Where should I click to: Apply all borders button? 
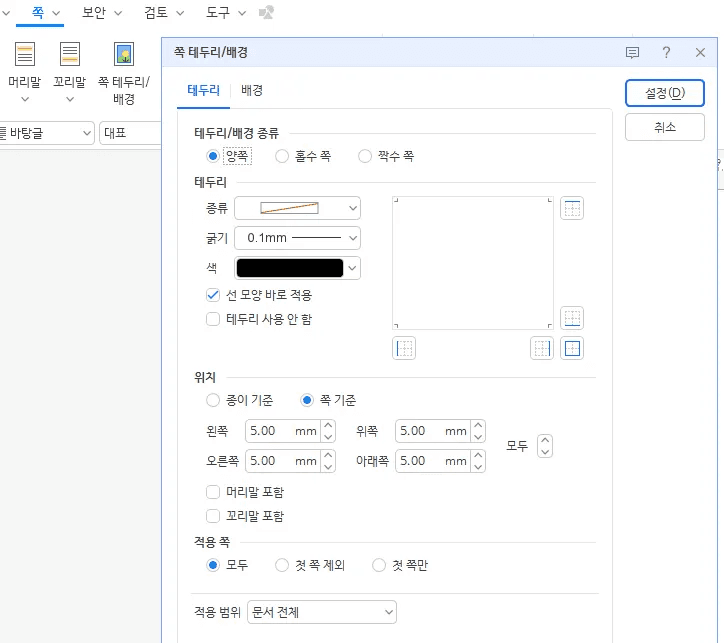click(572, 349)
